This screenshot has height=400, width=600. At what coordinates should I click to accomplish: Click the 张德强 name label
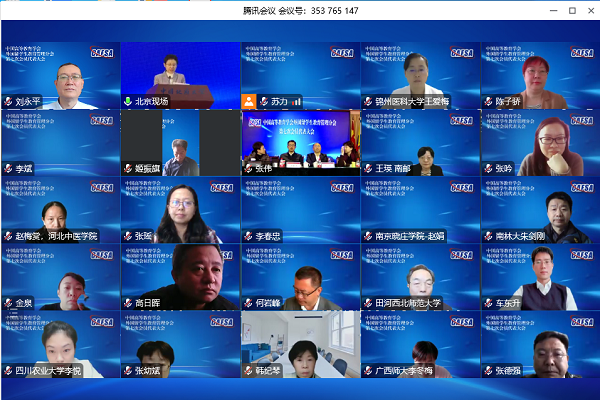(x=508, y=369)
